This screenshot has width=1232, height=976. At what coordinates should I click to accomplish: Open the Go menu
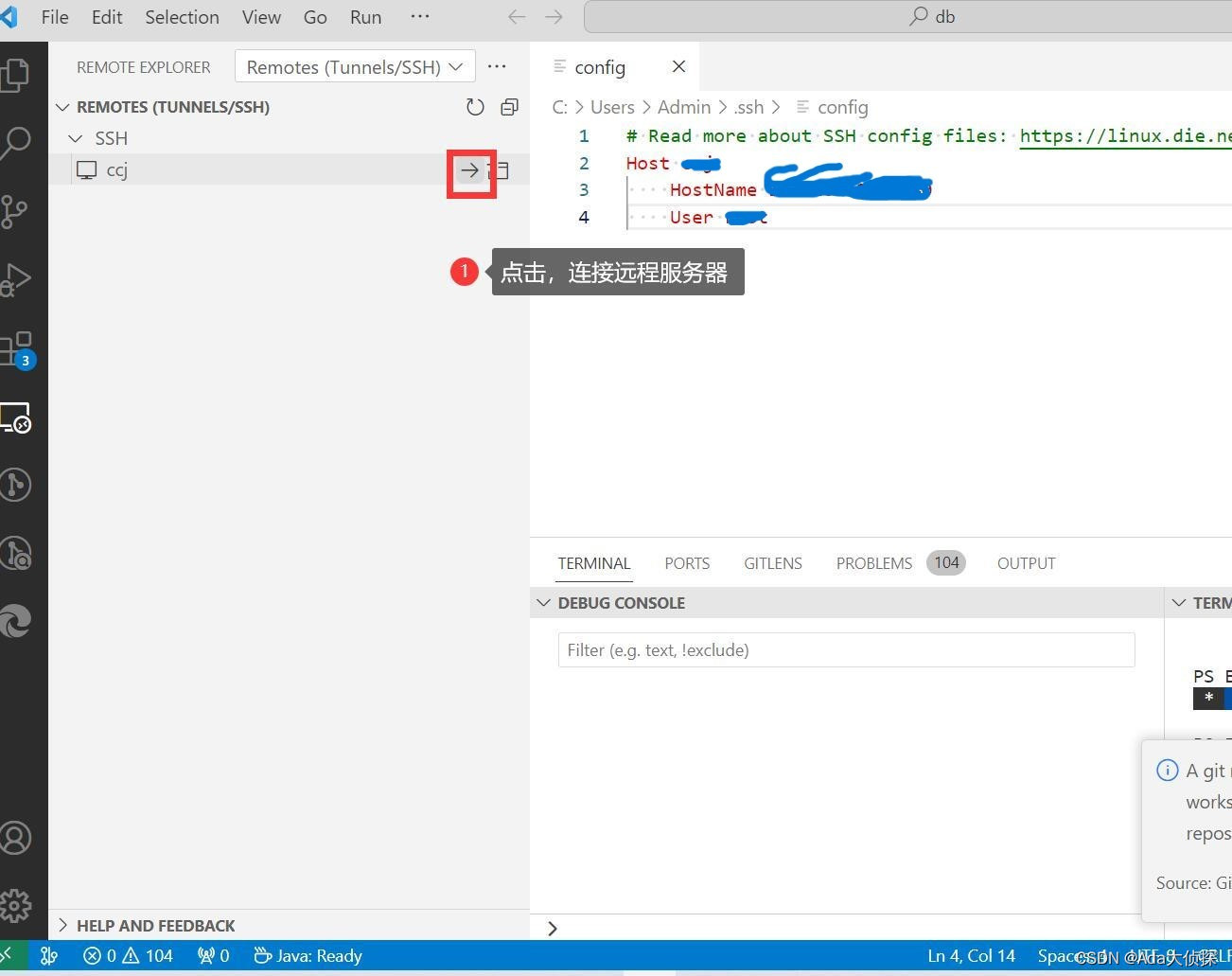(x=315, y=17)
